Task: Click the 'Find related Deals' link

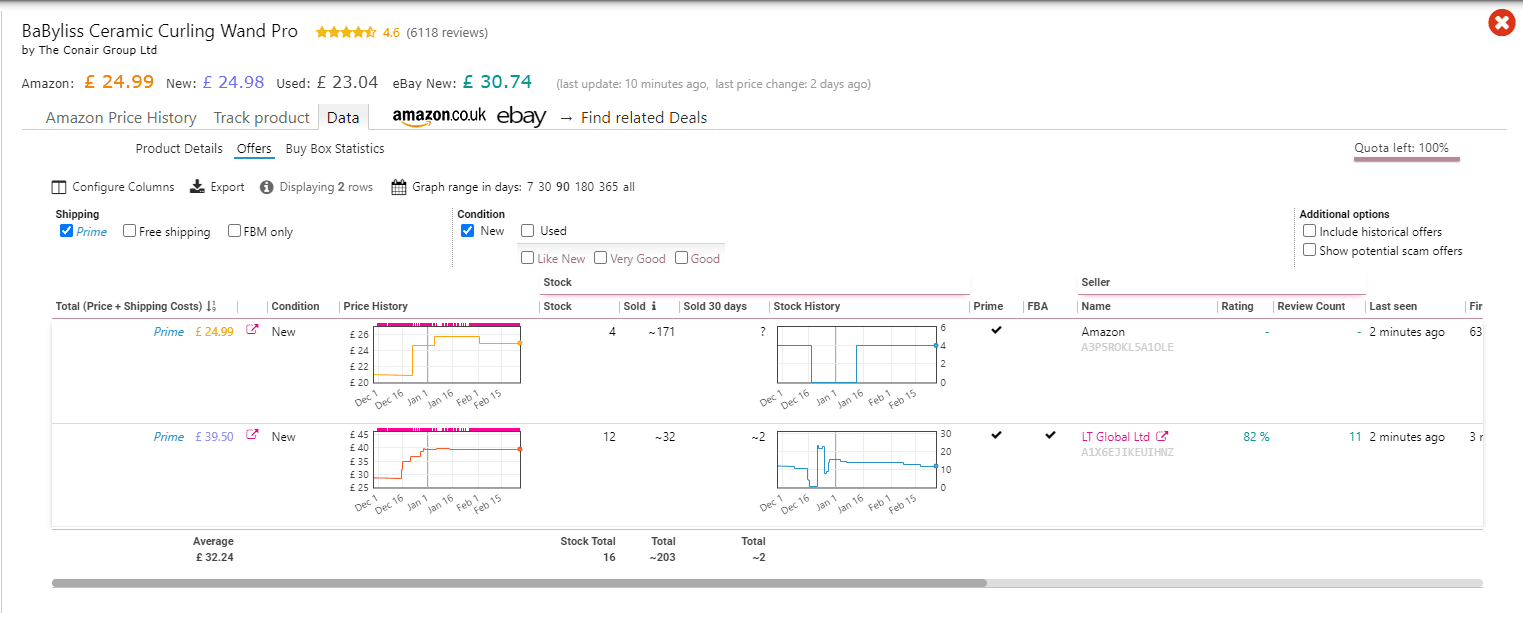Action: 644,117
